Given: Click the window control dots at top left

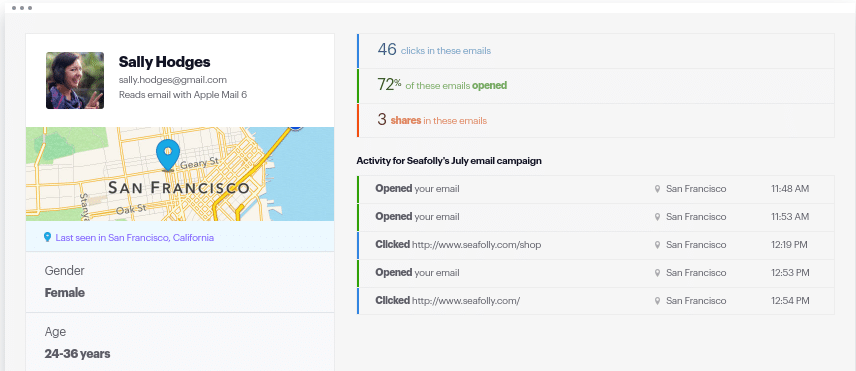Looking at the screenshot, I should tap(22, 8).
